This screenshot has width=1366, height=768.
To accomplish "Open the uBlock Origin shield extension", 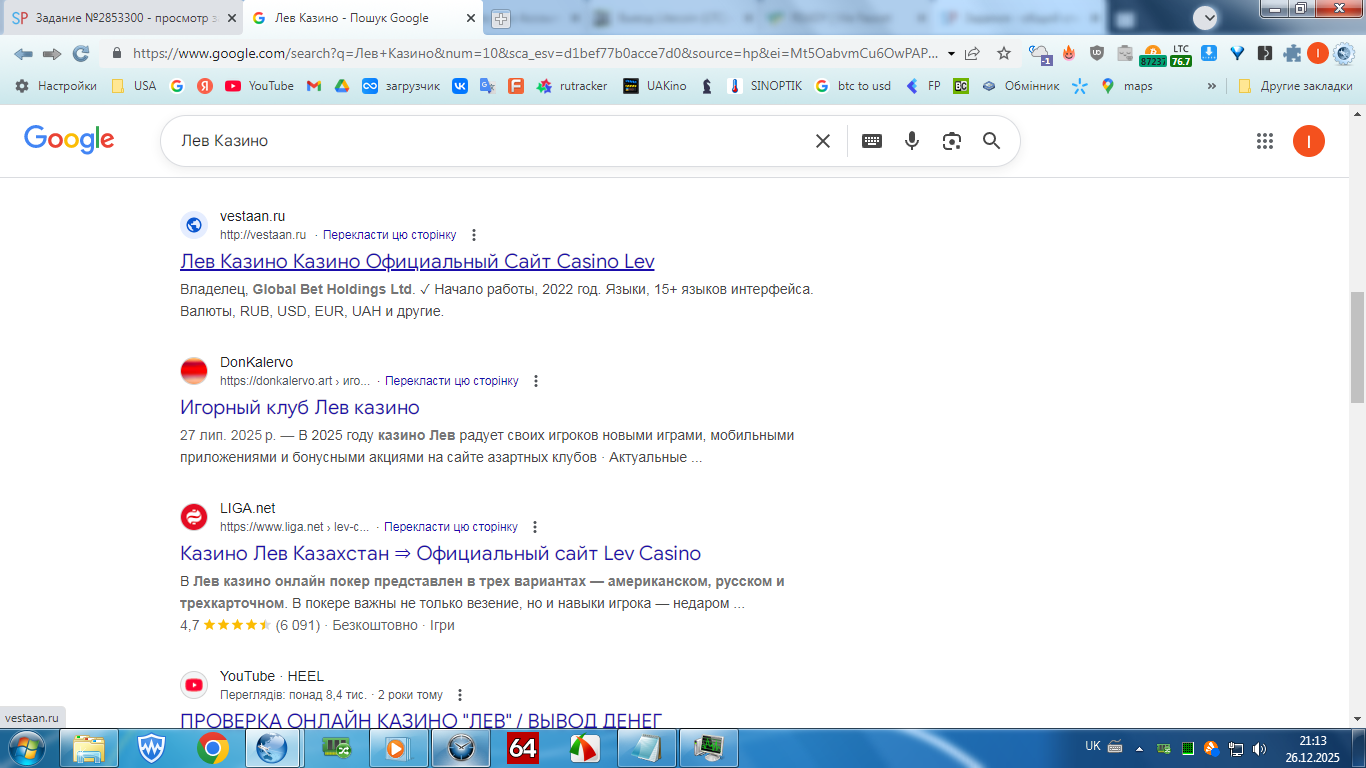I will tap(1097, 54).
